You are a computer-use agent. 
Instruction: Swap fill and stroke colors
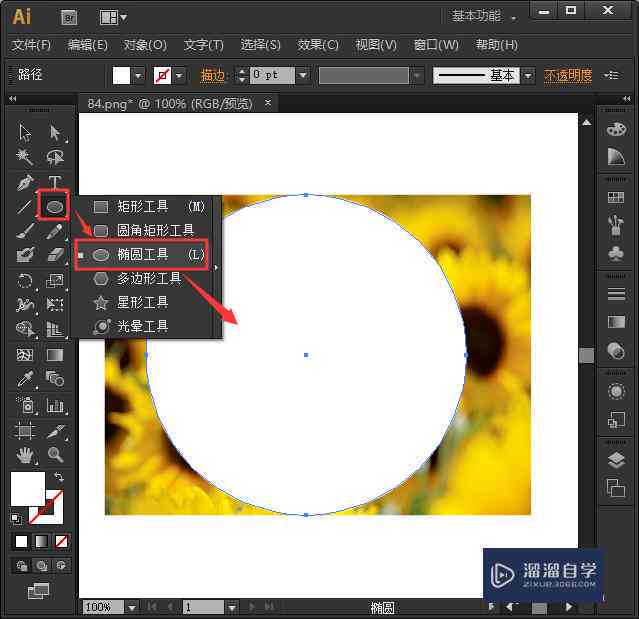pyautogui.click(x=59, y=476)
